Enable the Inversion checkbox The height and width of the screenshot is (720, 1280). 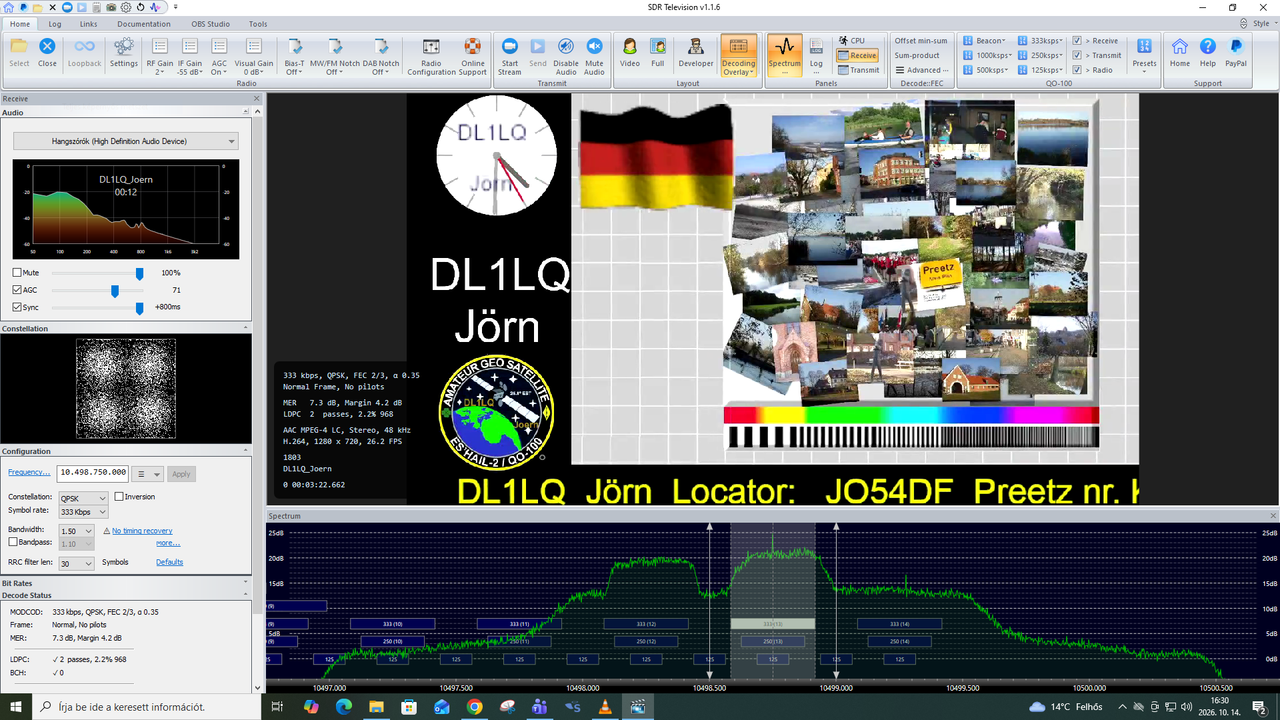coord(119,497)
